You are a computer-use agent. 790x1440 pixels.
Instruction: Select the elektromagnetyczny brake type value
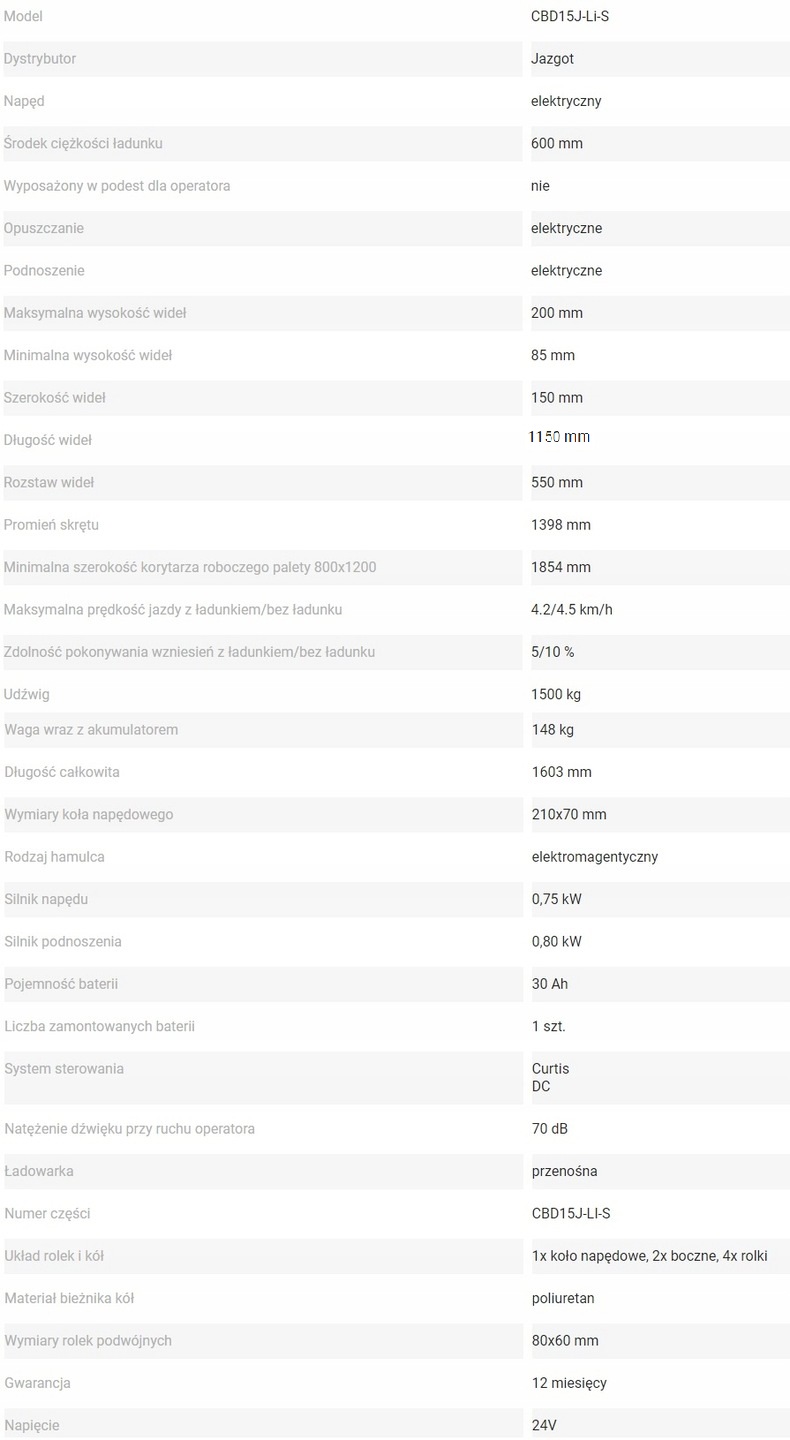[x=594, y=857]
